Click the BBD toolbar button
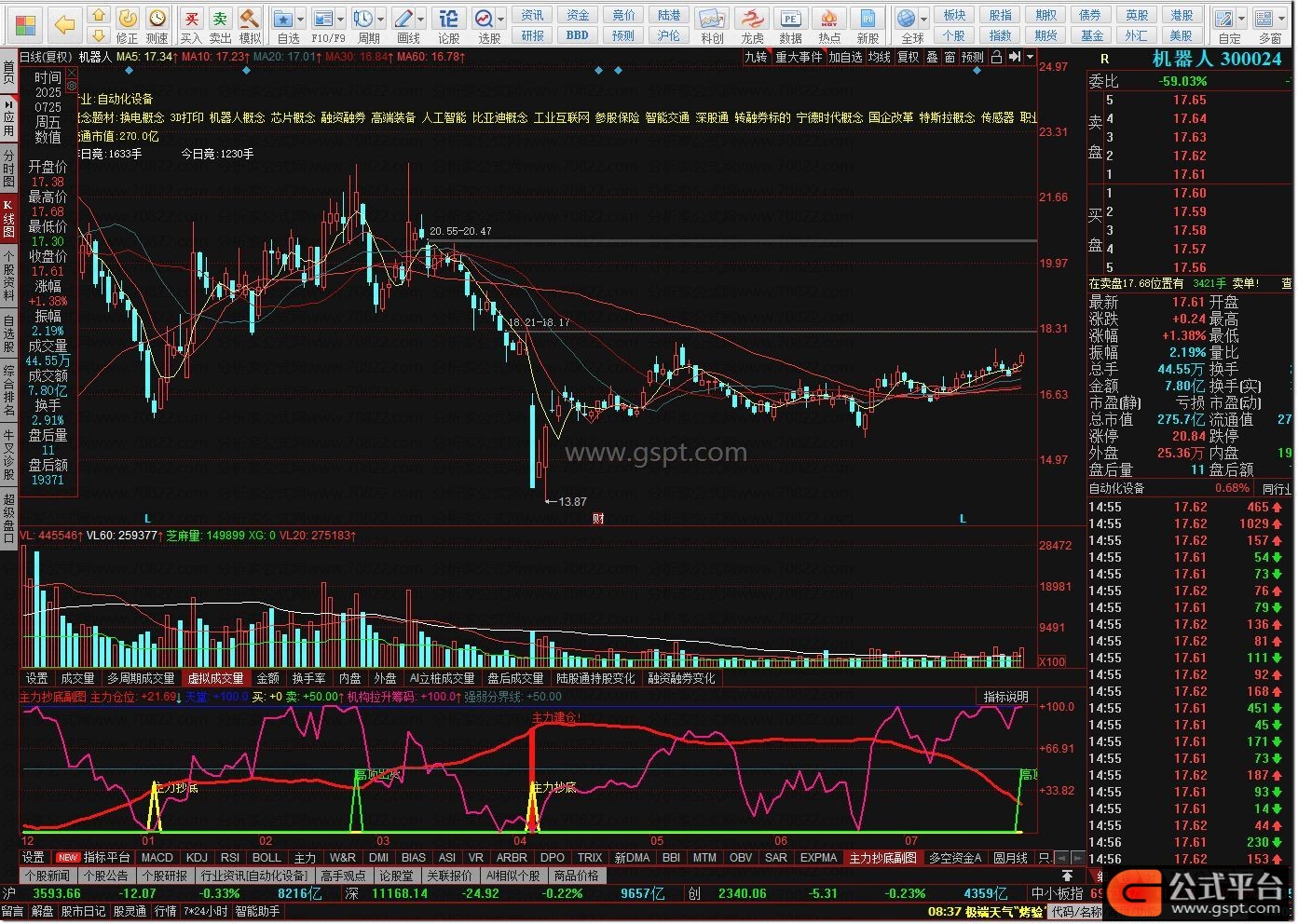1298x924 pixels. tap(578, 35)
